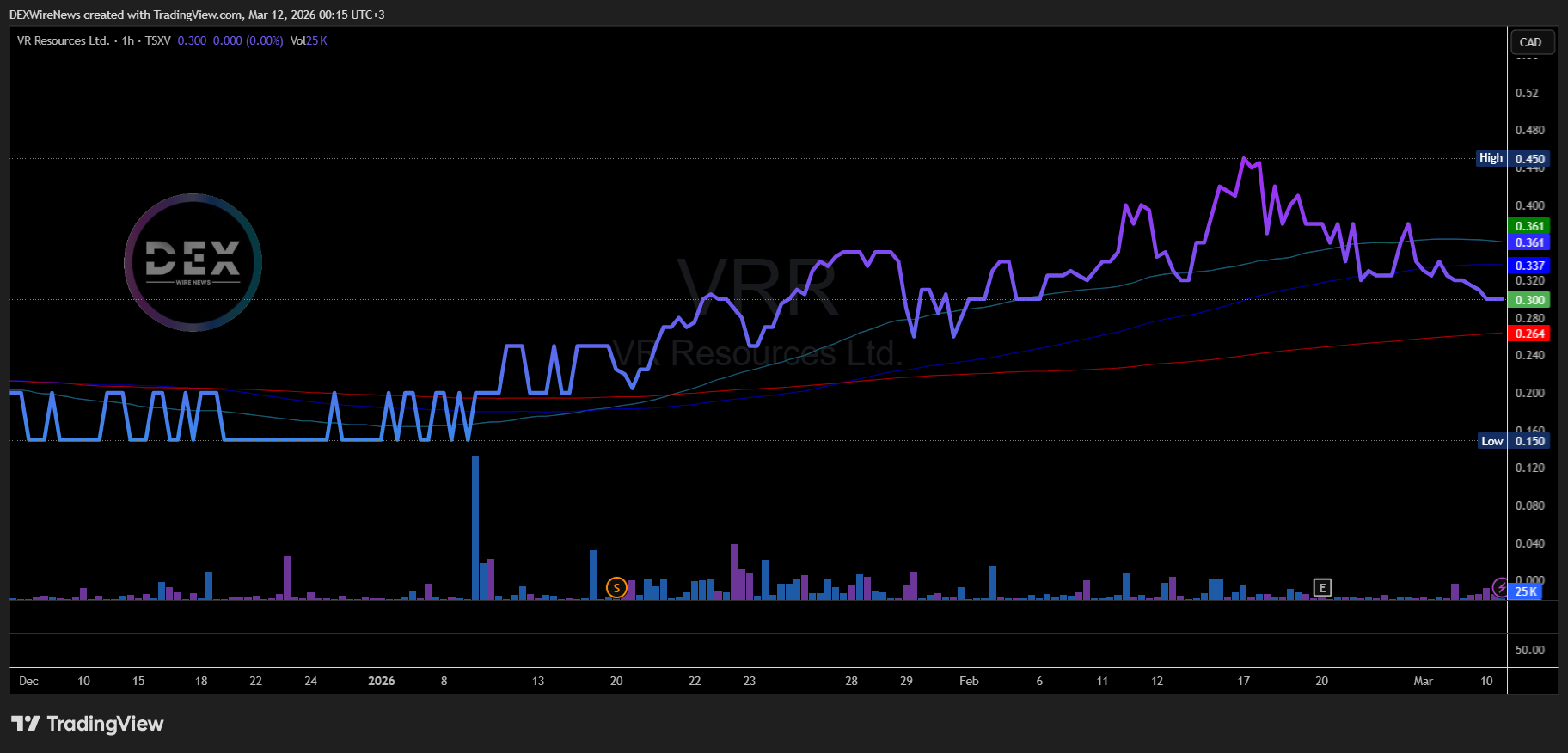The height and width of the screenshot is (753, 1568).
Task: Click the light green 0.300 current price tag
Action: (x=1529, y=300)
